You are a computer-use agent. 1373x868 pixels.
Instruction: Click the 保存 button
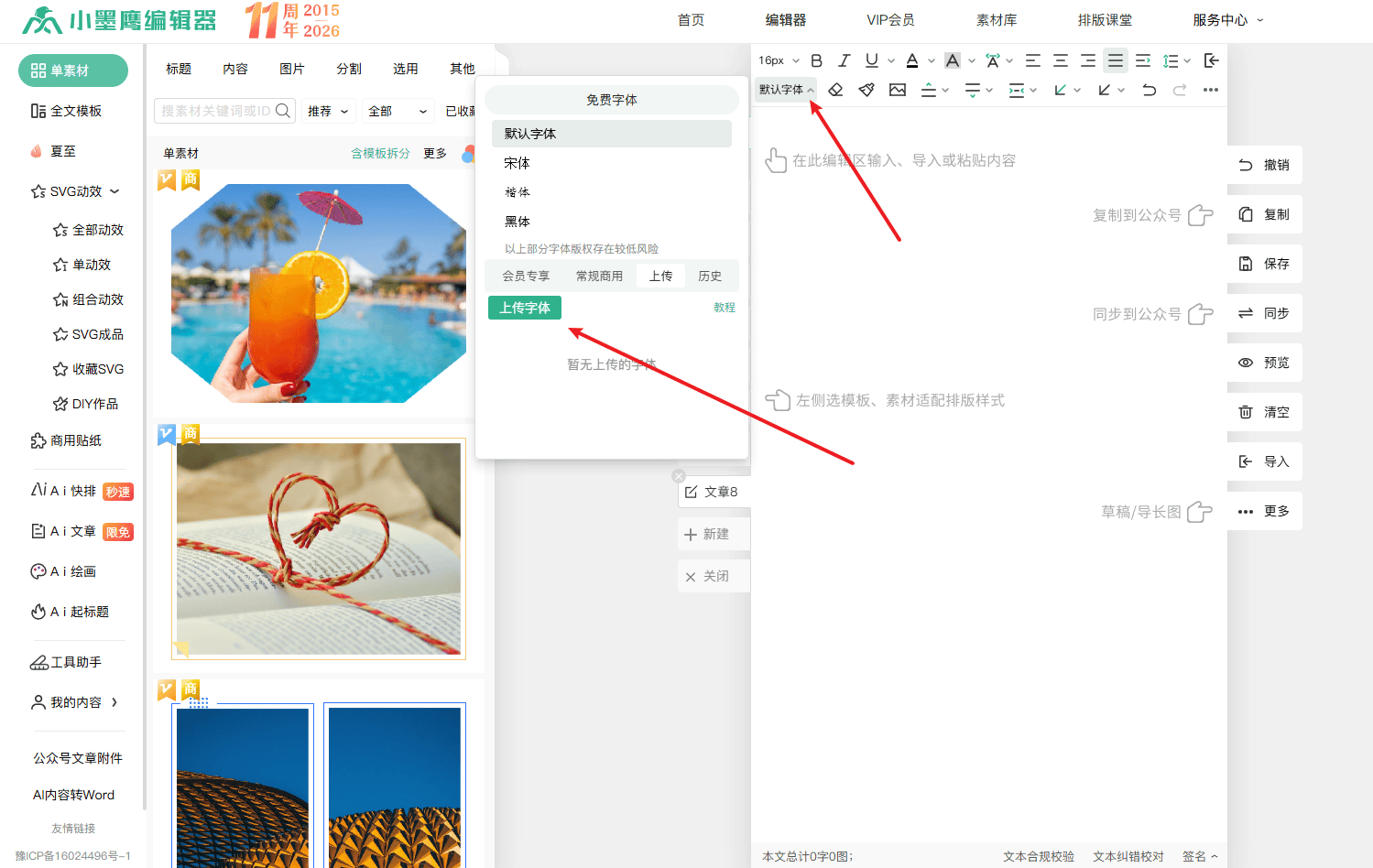tap(1265, 264)
